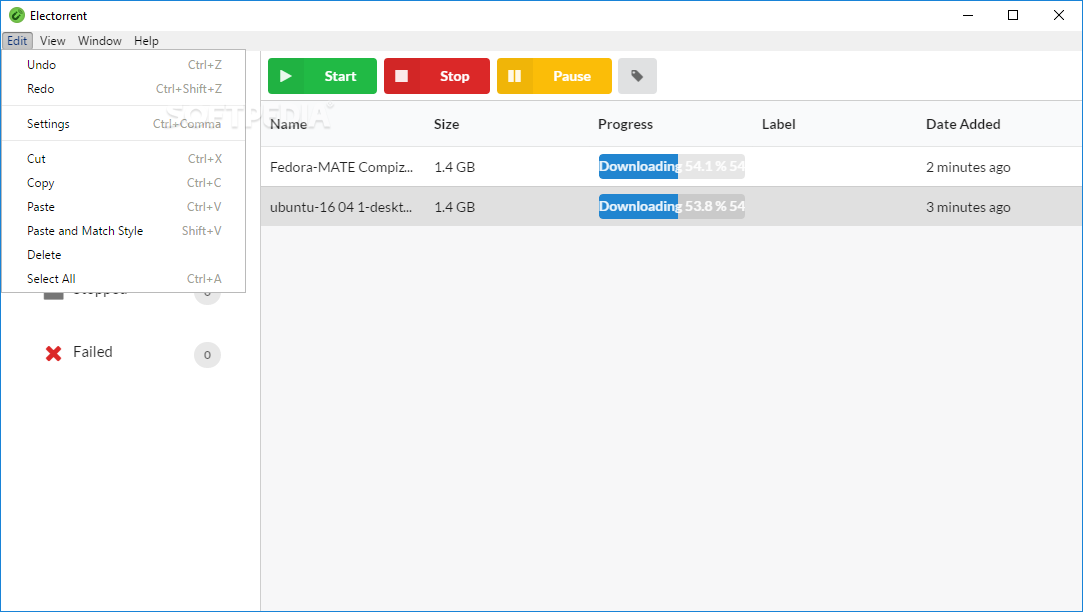Click the Failed count badge

[207, 355]
